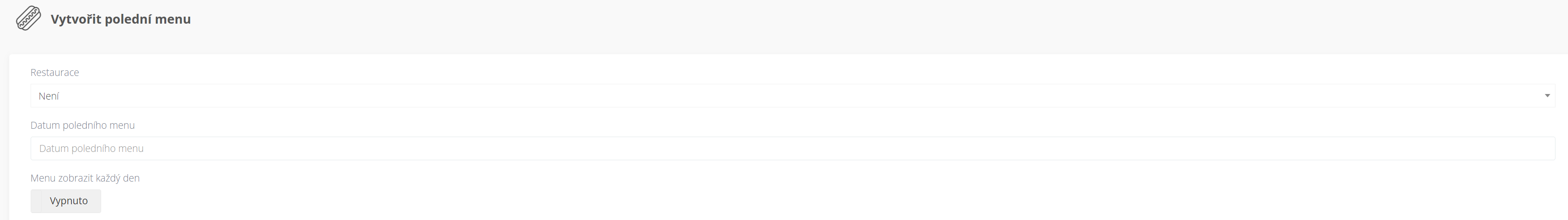
Task: Click the lunch menu icon in header
Action: click(28, 18)
